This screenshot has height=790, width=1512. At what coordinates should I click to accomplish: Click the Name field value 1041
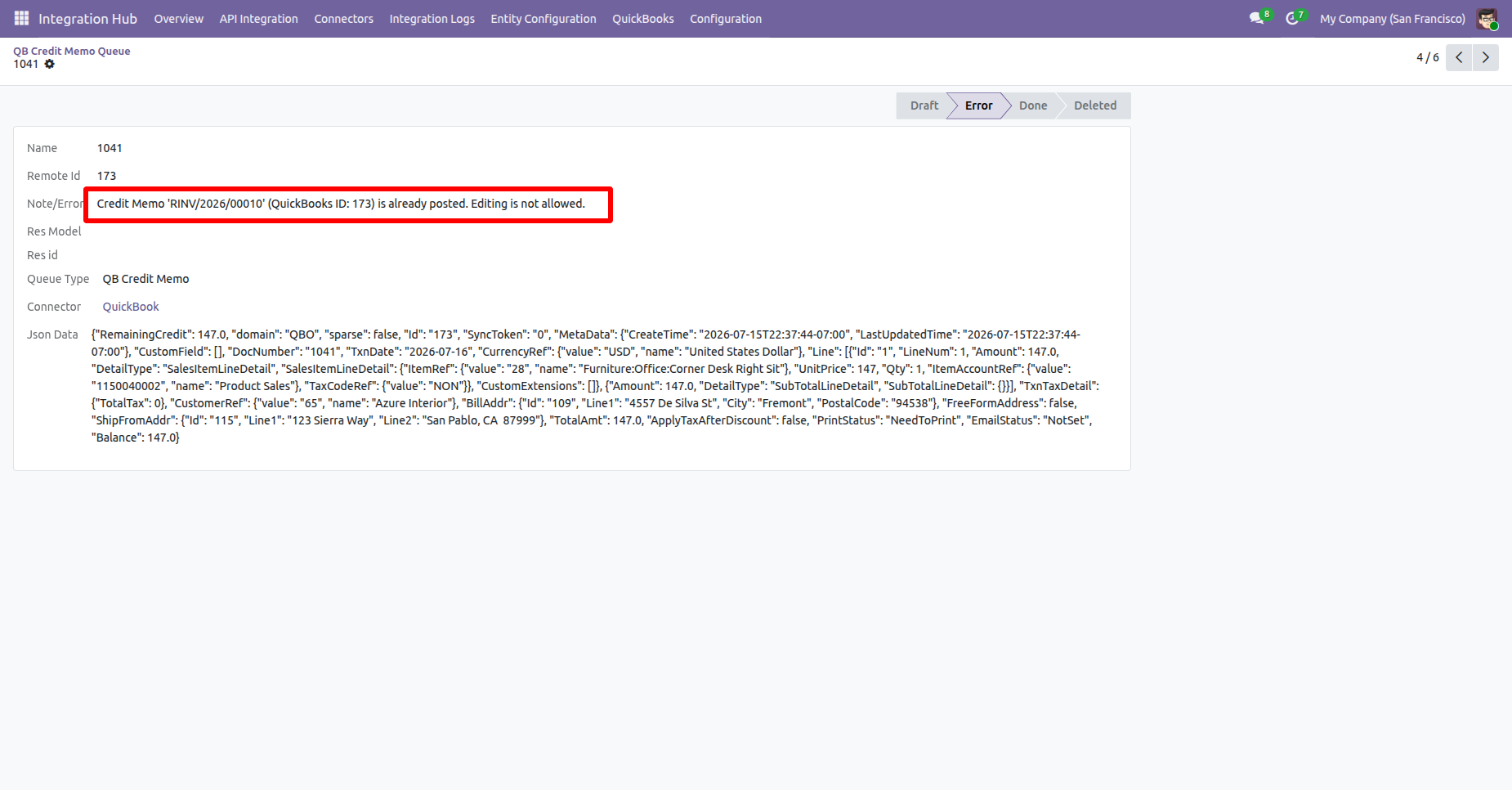(110, 148)
